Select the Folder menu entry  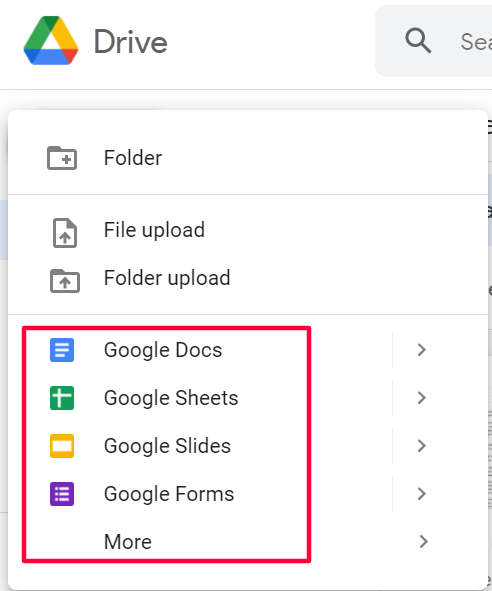tap(248, 158)
